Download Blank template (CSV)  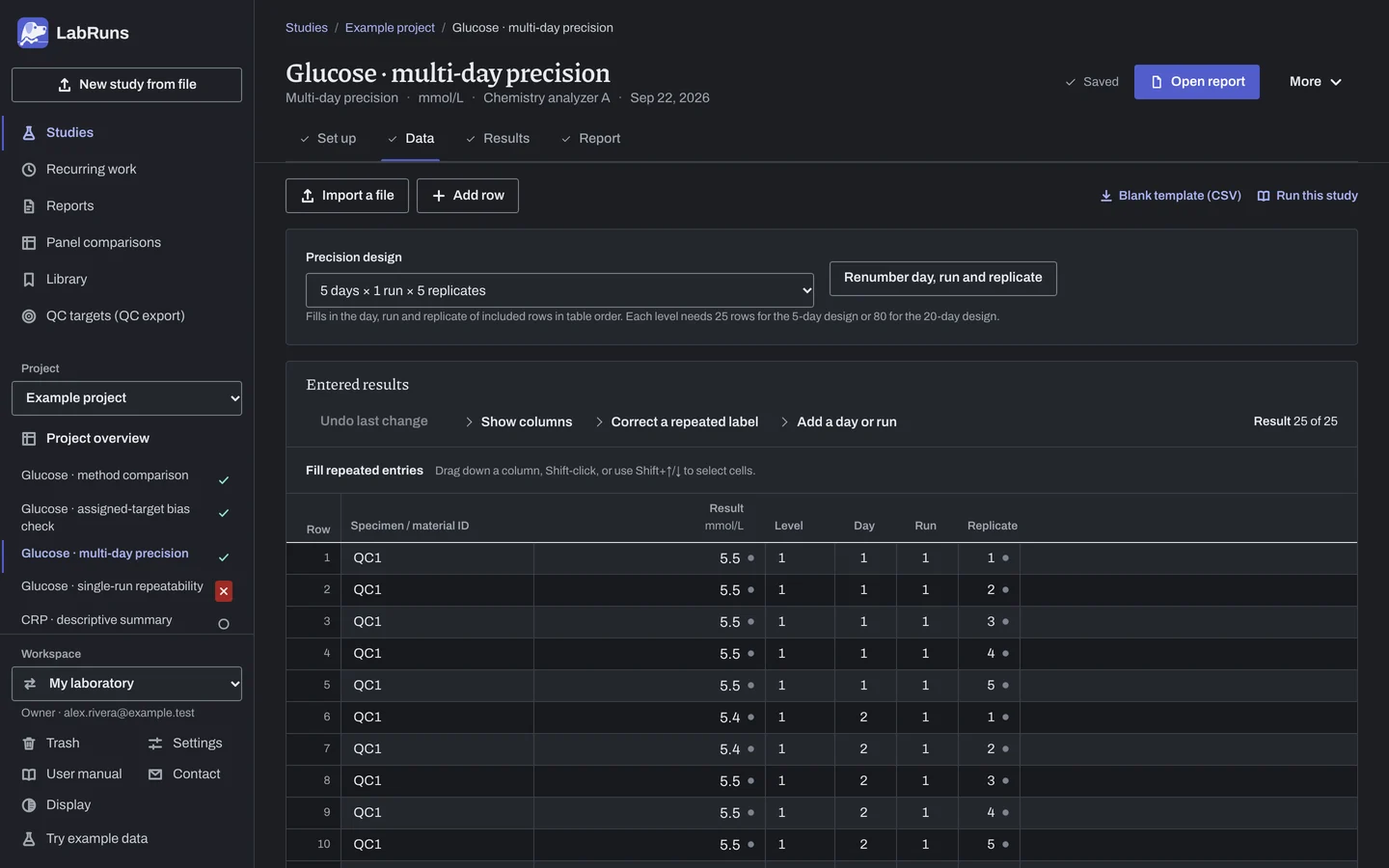[1171, 196]
